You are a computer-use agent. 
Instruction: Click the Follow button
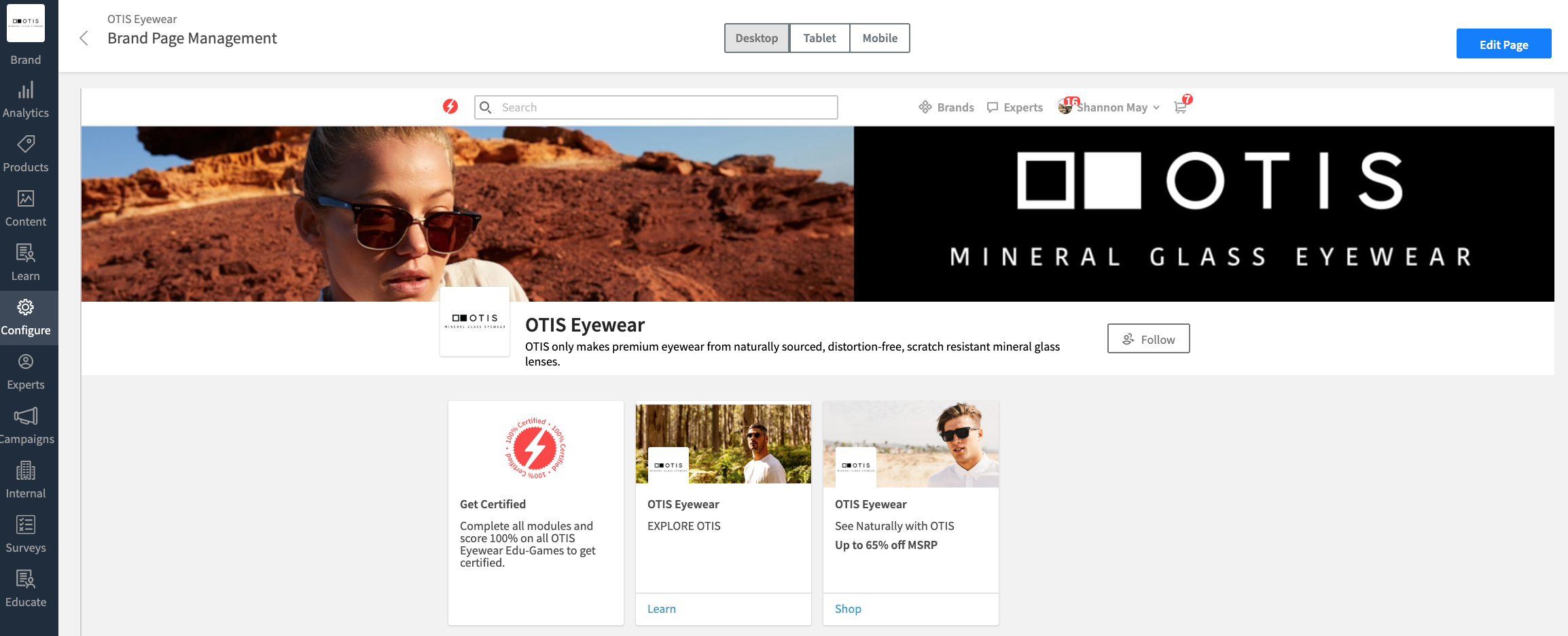[1148, 338]
